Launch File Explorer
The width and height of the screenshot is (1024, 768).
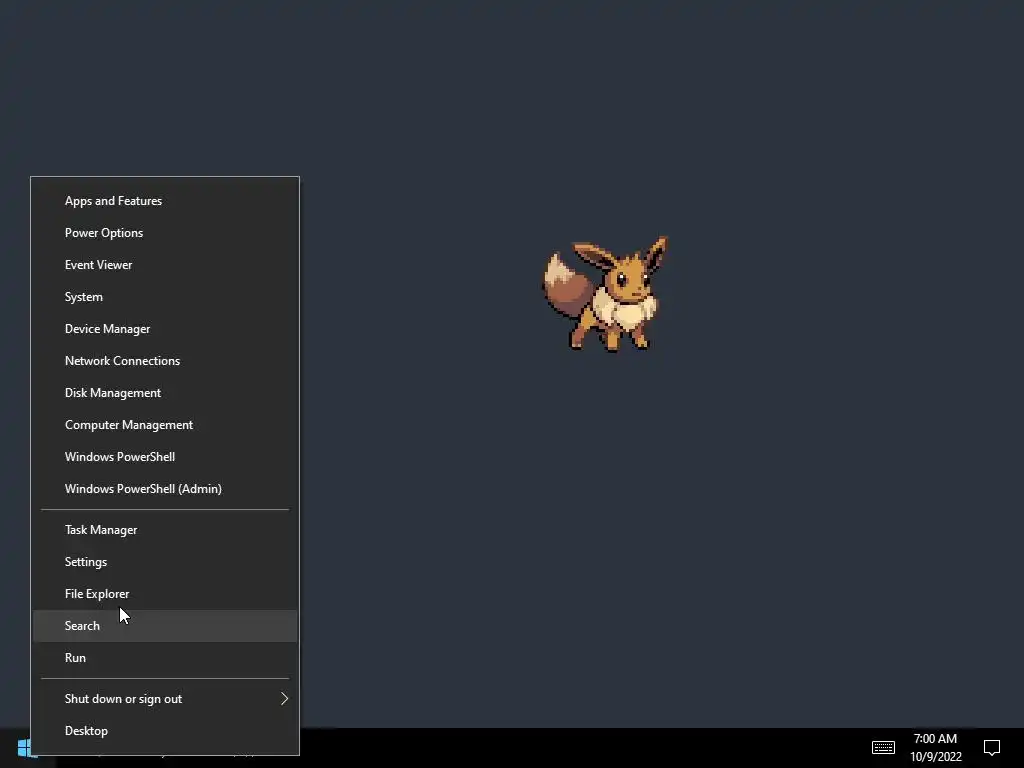tap(165, 594)
